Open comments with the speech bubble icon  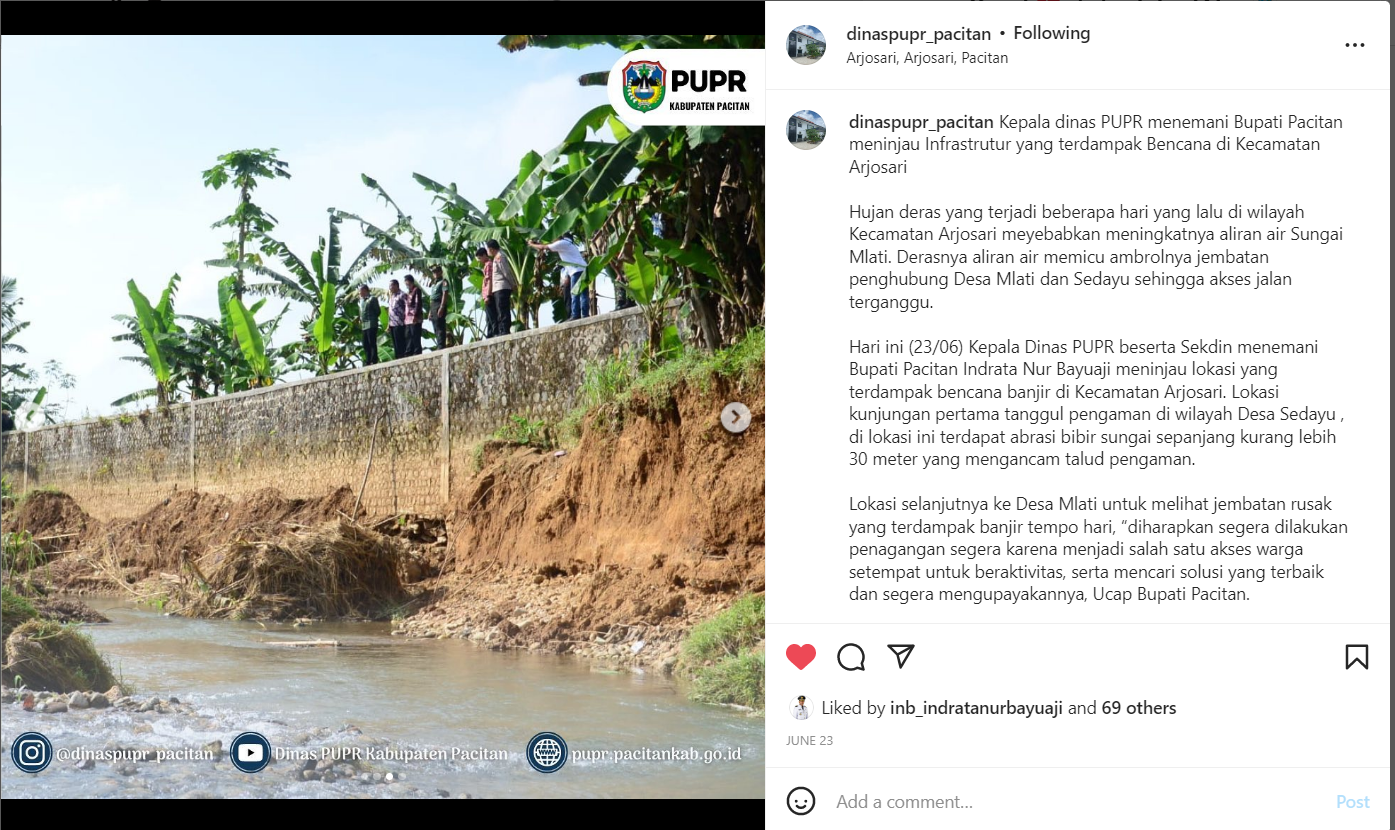tap(851, 657)
